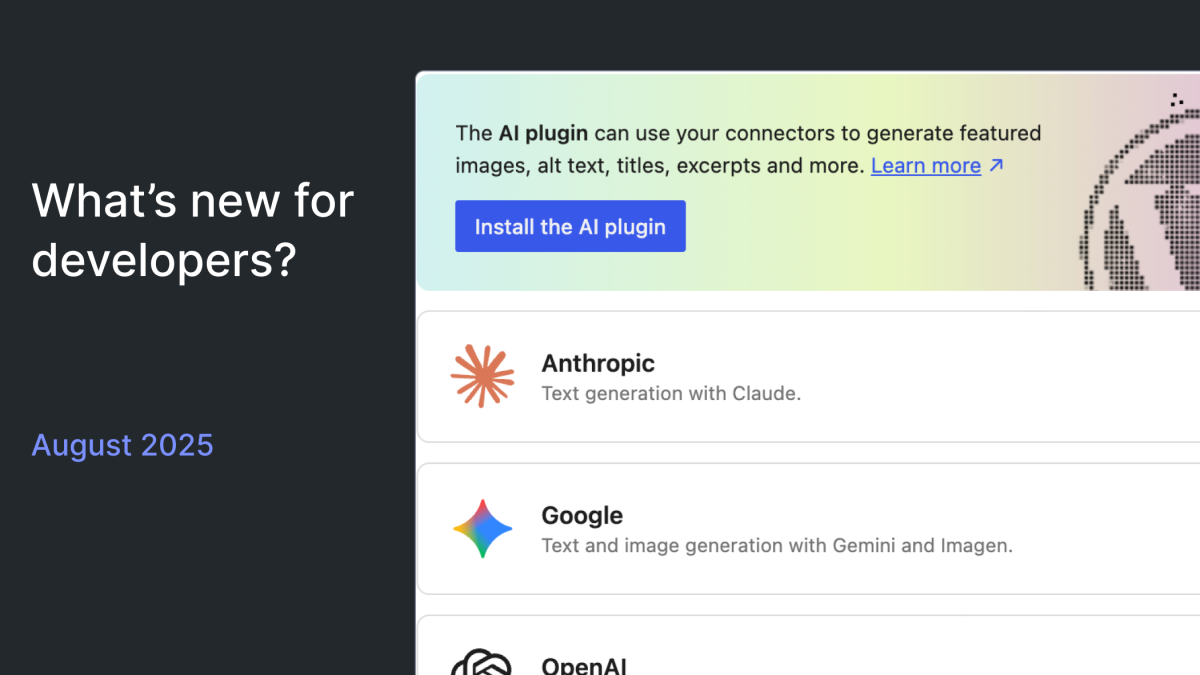Select the Google connector title
The height and width of the screenshot is (675, 1200).
[582, 515]
